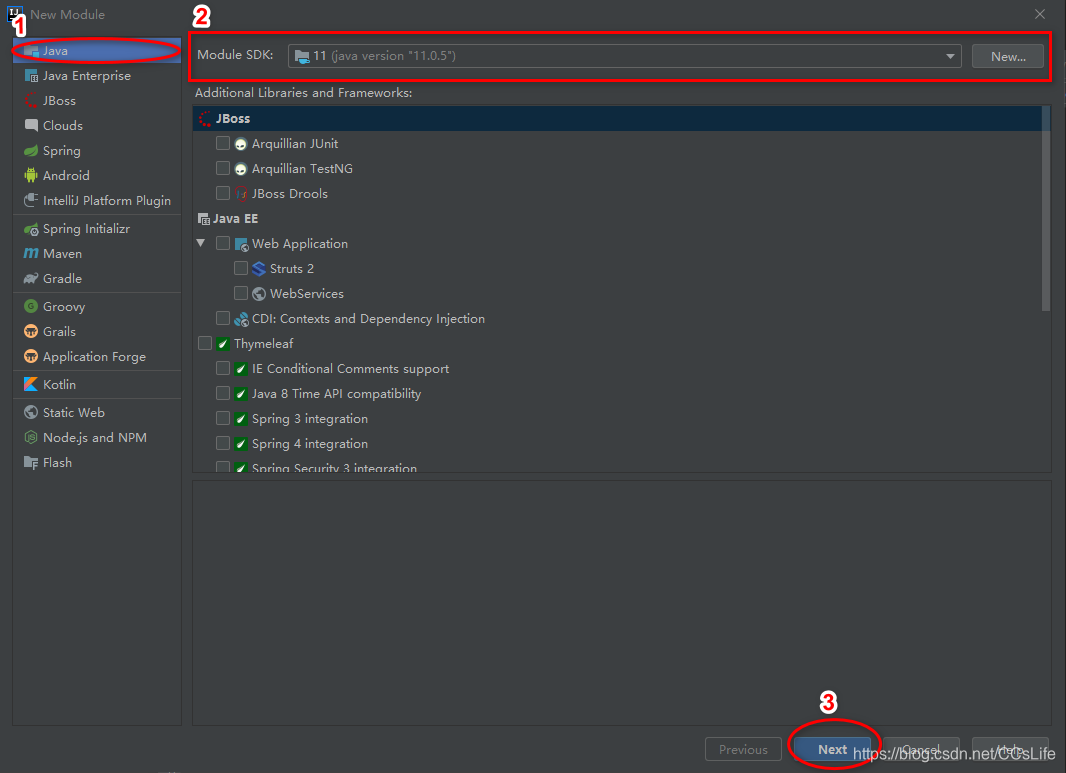Pick the Android robot icon

click(x=31, y=175)
